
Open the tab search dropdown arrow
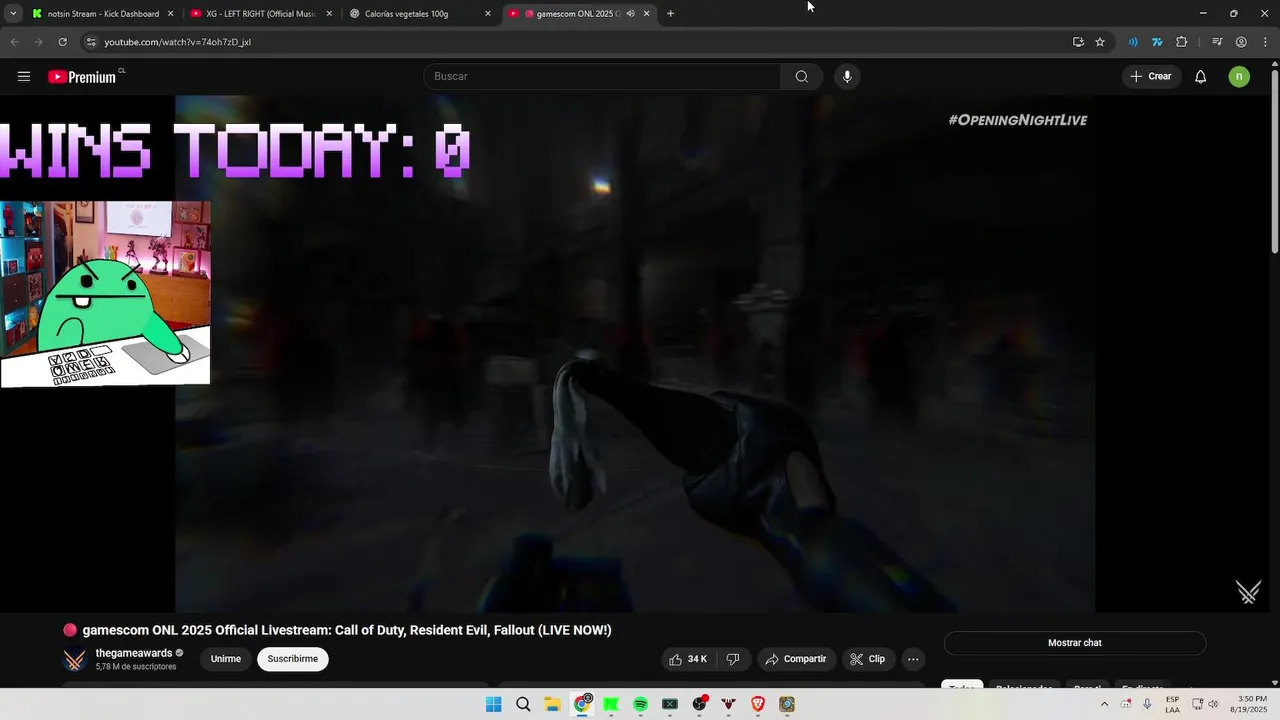[12, 14]
